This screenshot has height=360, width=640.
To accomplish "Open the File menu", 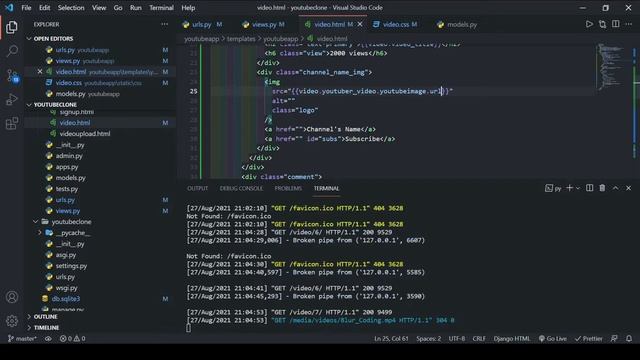I will tap(26, 8).
